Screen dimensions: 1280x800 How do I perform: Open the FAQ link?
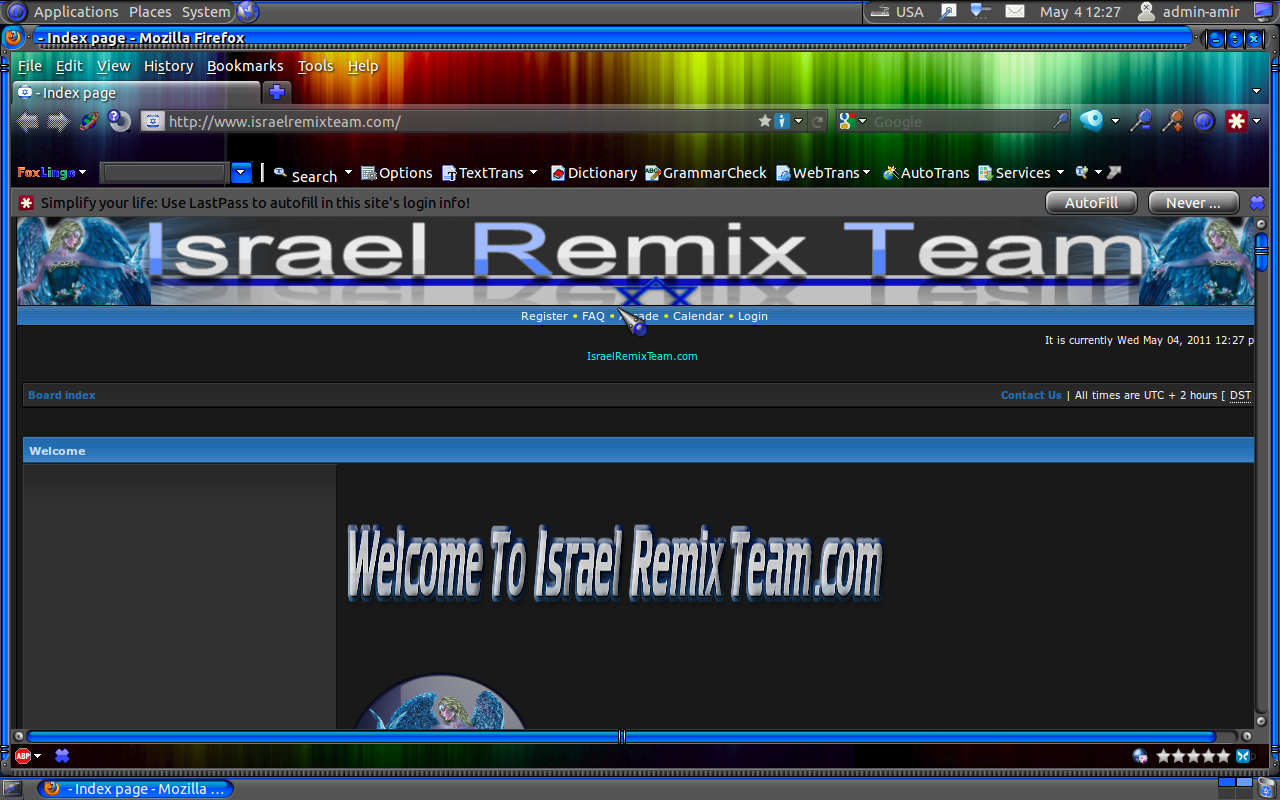(594, 316)
